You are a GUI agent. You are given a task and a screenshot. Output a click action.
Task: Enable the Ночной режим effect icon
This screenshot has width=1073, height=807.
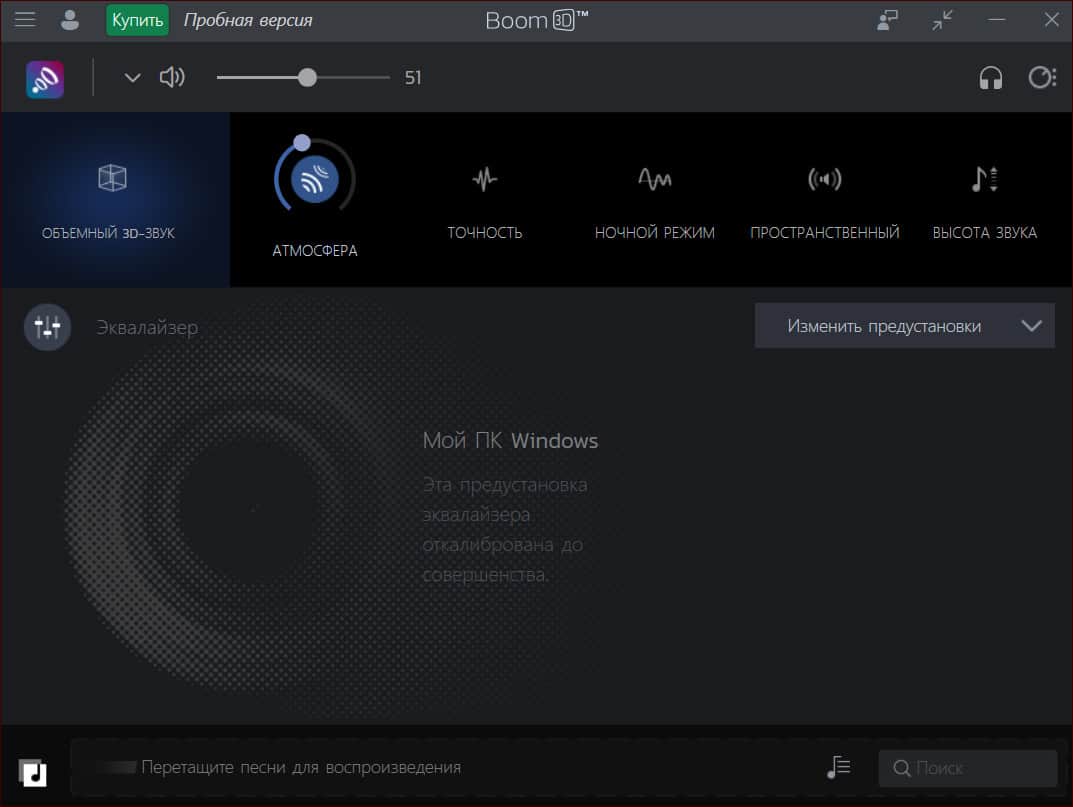[x=655, y=179]
